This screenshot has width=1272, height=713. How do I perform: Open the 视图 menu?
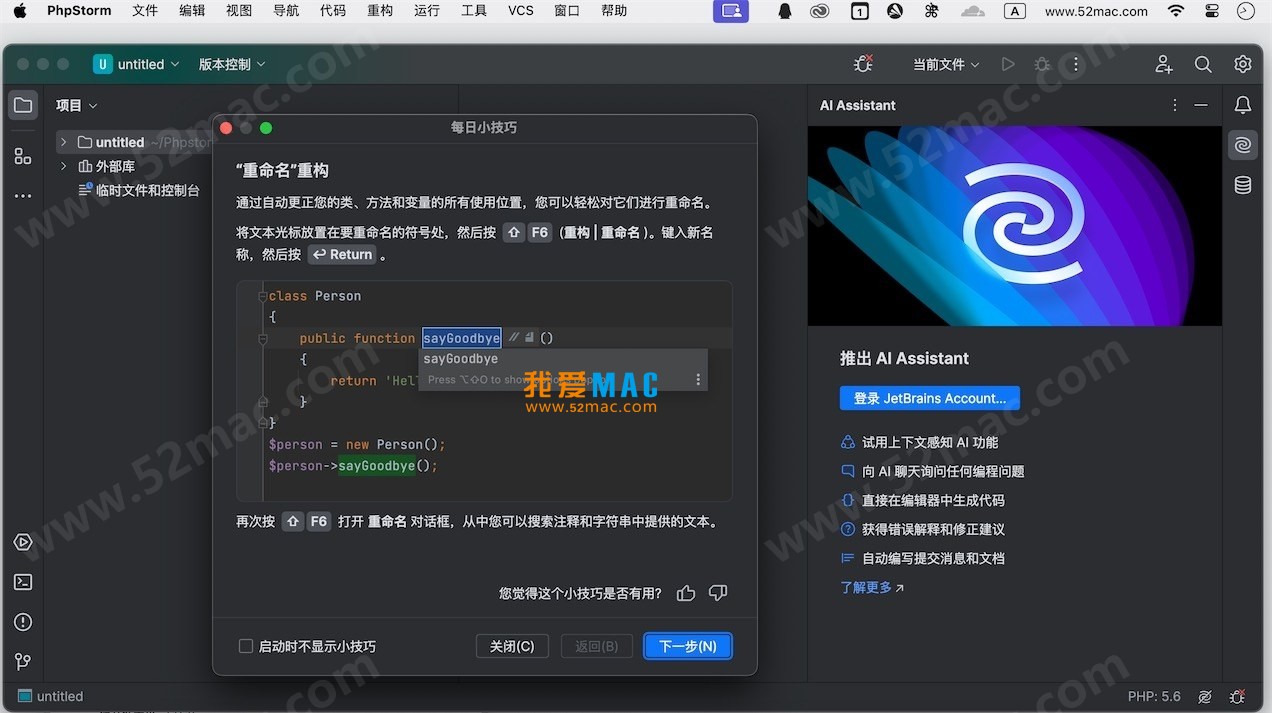pyautogui.click(x=239, y=11)
